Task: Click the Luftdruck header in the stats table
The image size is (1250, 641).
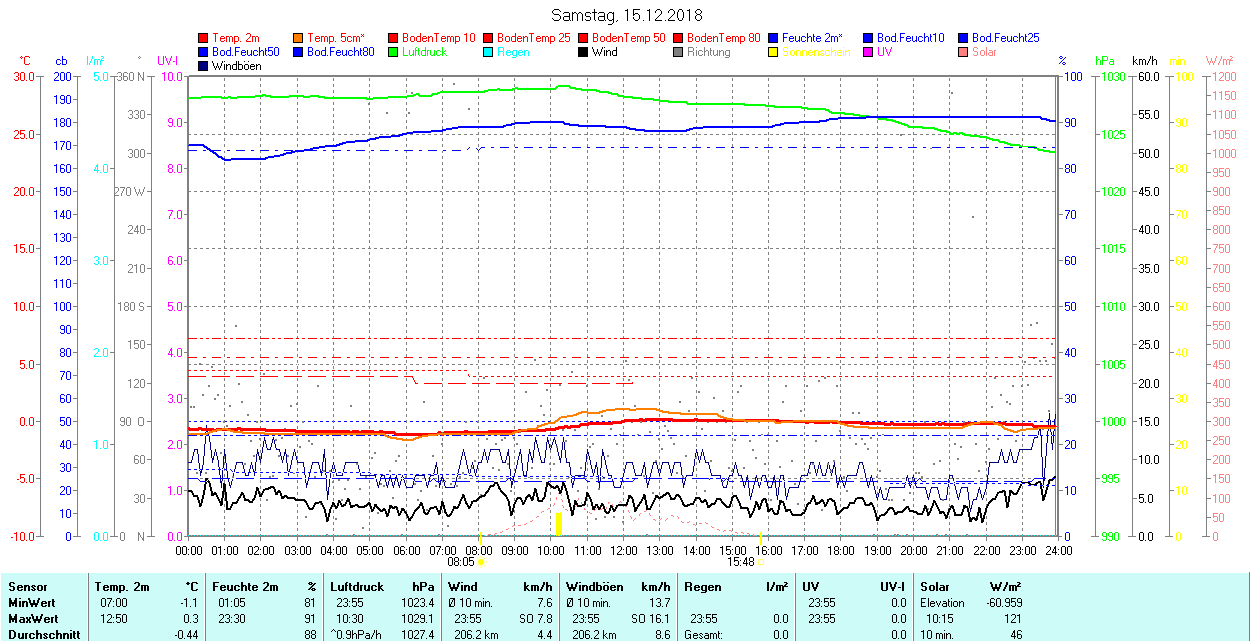Action: [x=357, y=587]
